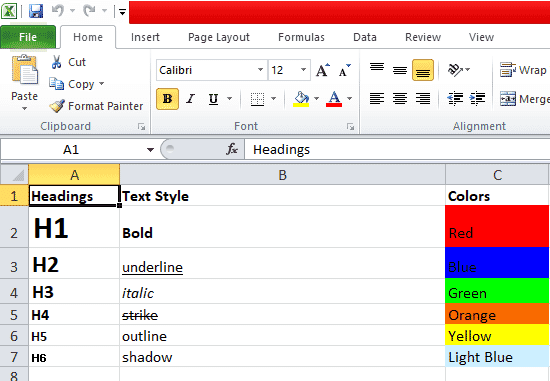Expand the font name dropdown arrow
The height and width of the screenshot is (381, 550).
pos(260,70)
